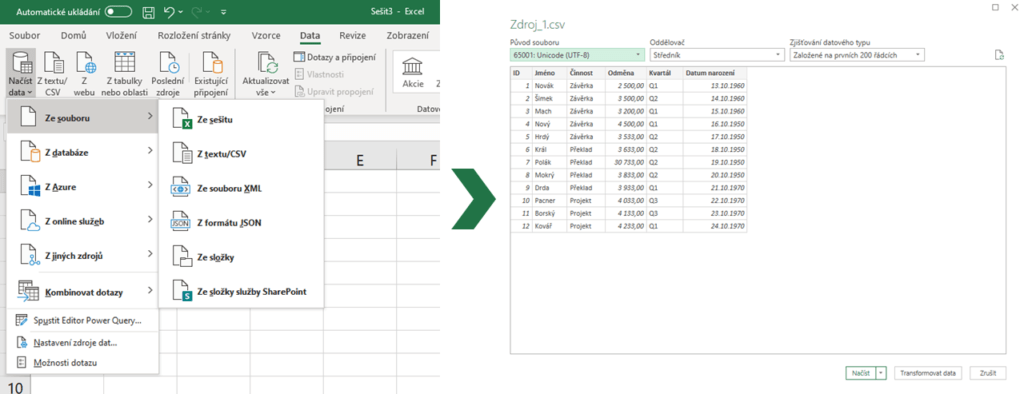Open the Oddělovač Středník dropdown
Screen dimensions: 1024x394
point(716,56)
